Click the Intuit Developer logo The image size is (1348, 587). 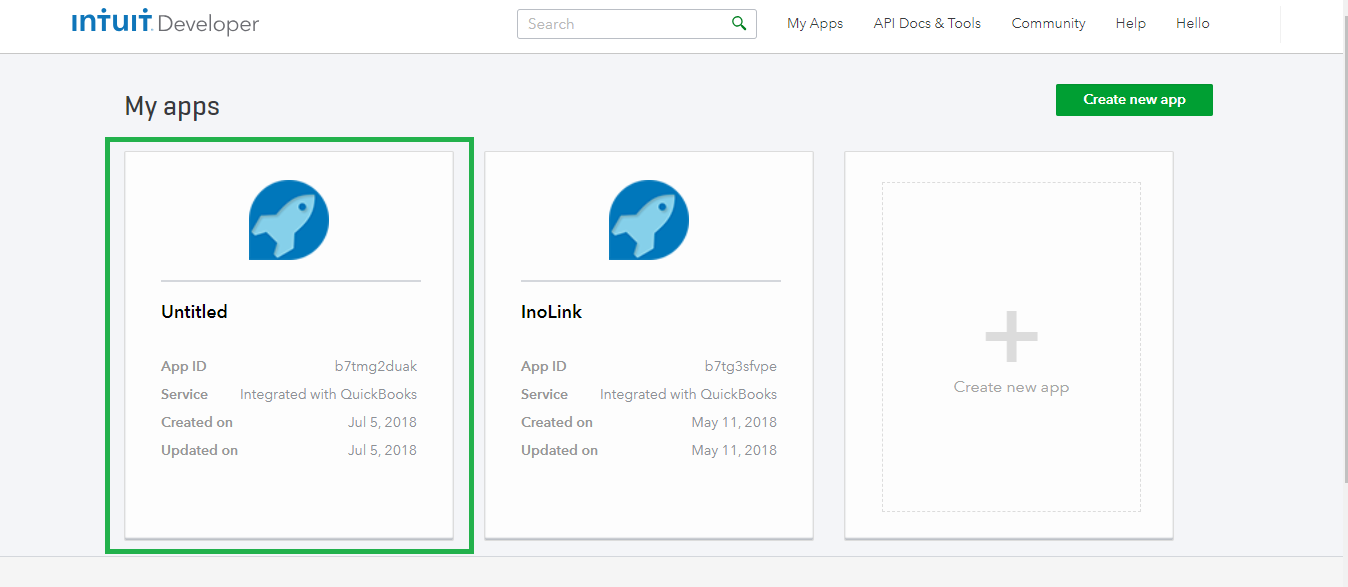point(165,22)
